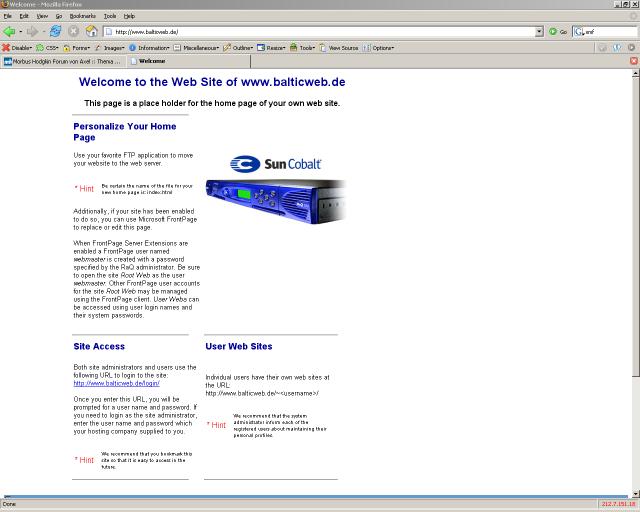Screen dimensions: 640x512
Task: Click the Personalize Your Home Page heading
Action: pyautogui.click(x=125, y=132)
